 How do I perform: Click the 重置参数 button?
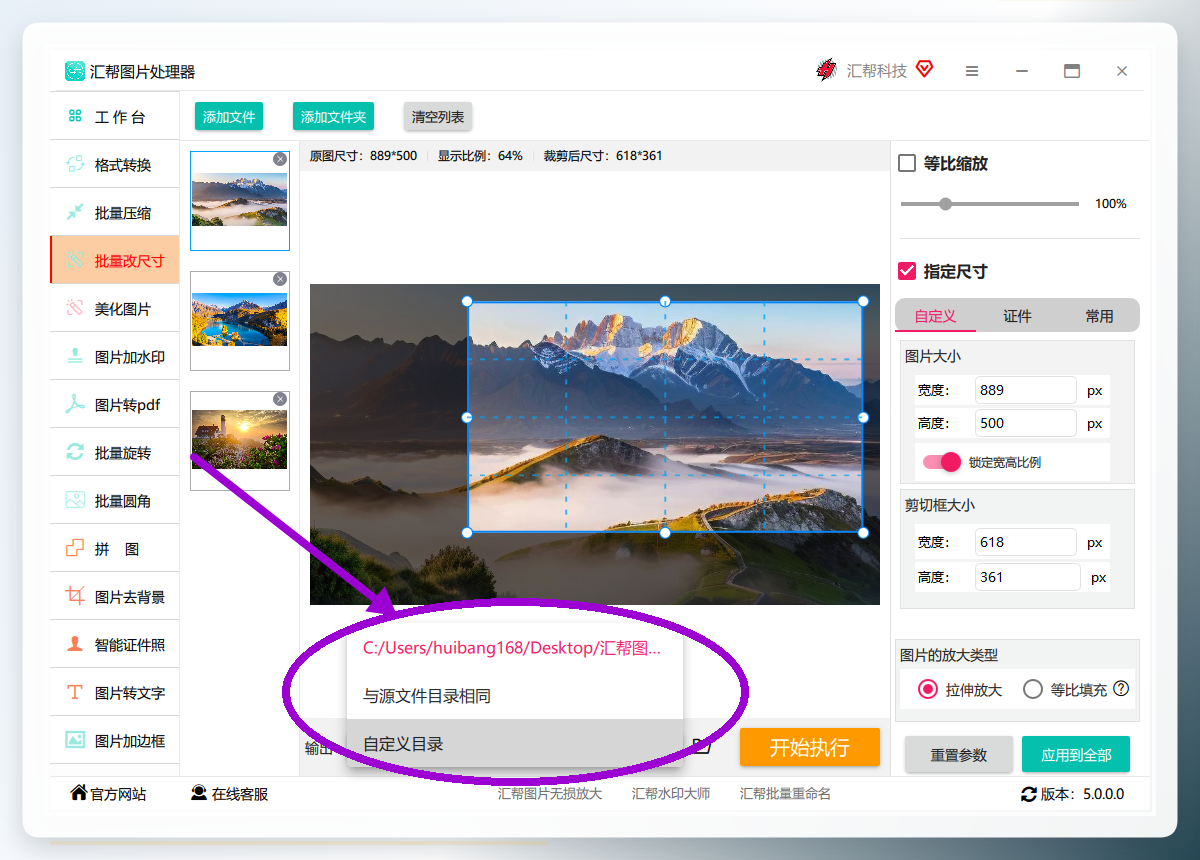click(959, 754)
